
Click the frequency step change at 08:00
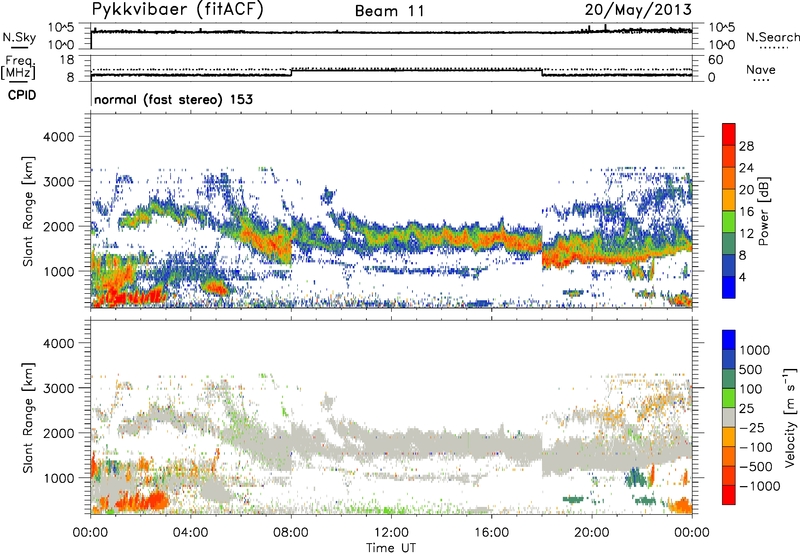coord(291,72)
